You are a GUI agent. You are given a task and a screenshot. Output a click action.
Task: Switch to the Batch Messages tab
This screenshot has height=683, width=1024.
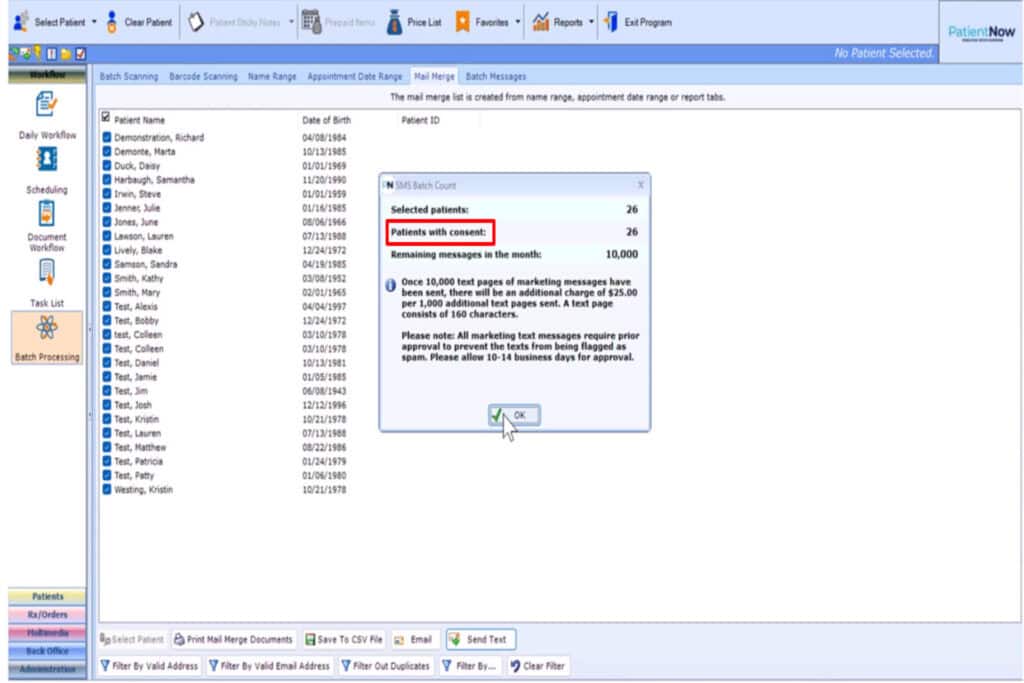pos(495,76)
